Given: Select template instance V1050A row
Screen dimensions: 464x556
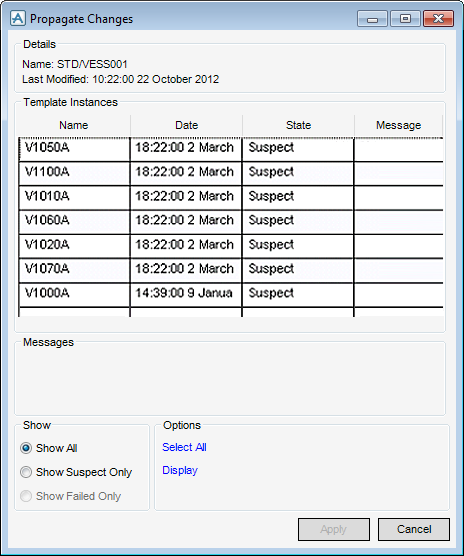Looking at the screenshot, I should 231,149.
